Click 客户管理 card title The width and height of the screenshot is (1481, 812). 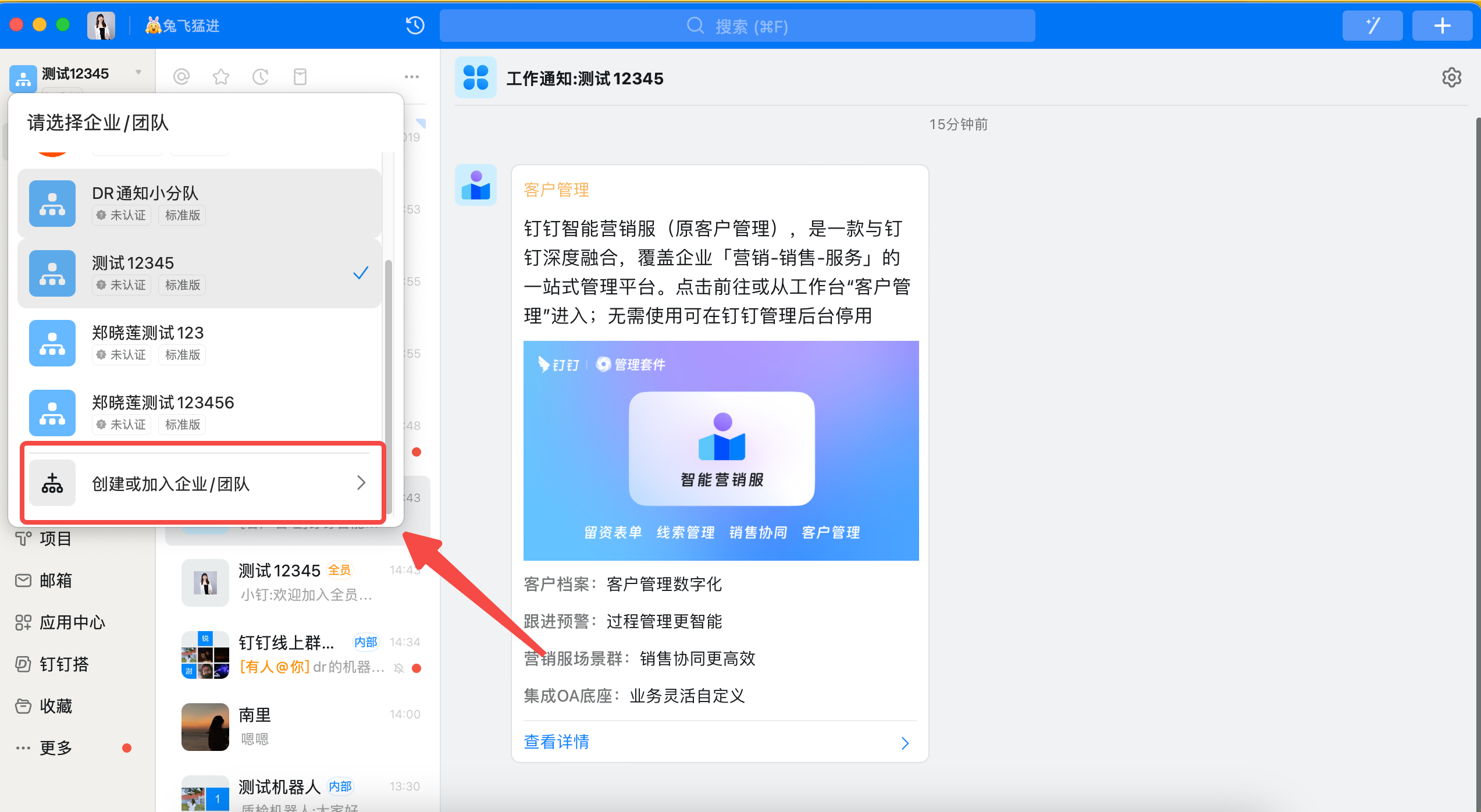coord(557,190)
